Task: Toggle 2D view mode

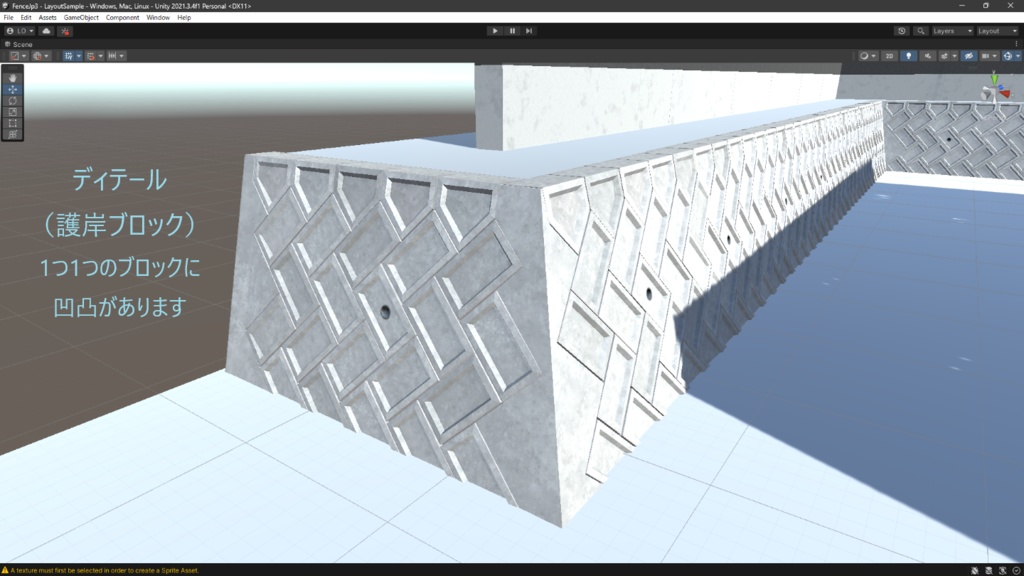Action: [x=889, y=56]
